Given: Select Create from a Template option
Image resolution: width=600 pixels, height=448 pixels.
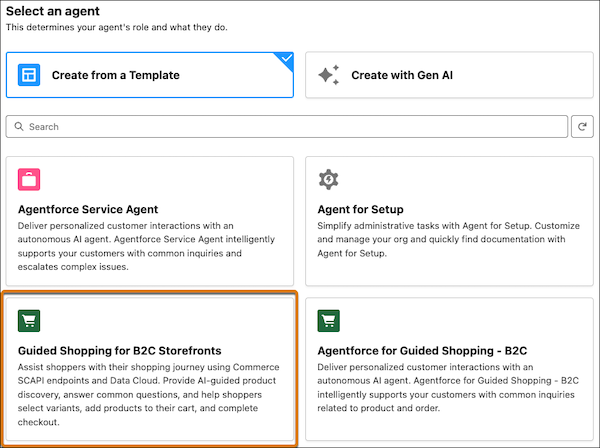Looking at the screenshot, I should (150, 75).
